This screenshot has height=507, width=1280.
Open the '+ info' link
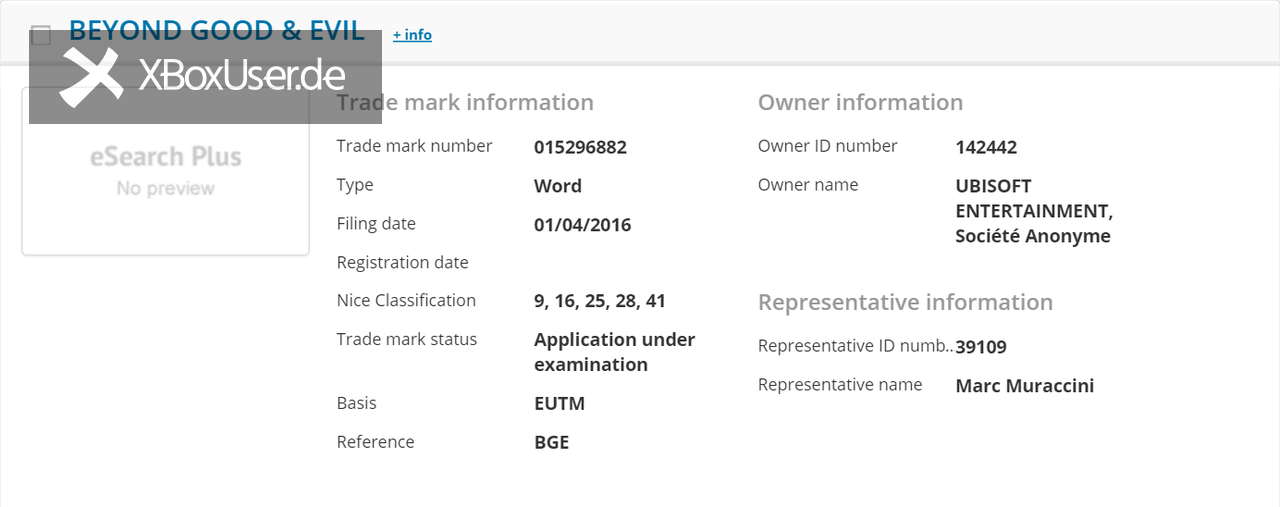click(x=412, y=35)
